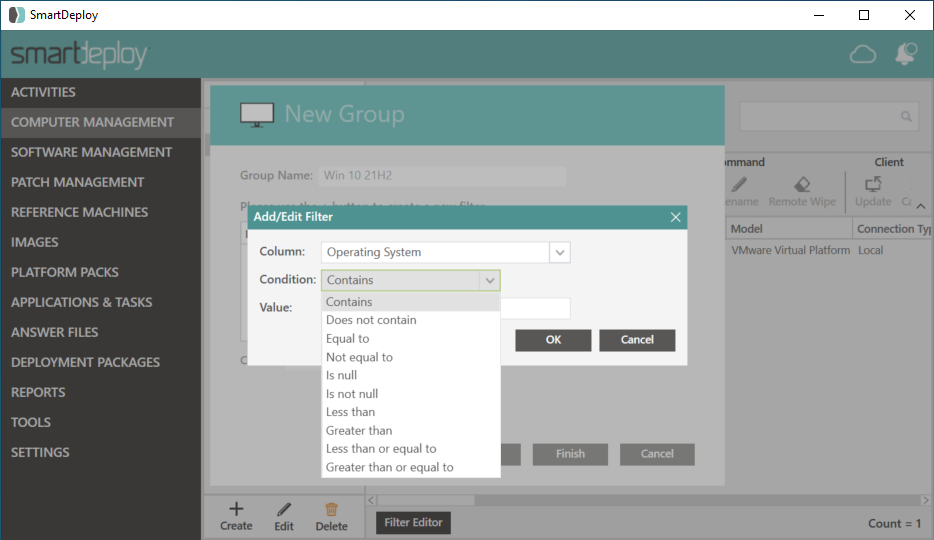Select 'Greater than or equal to' condition
The height and width of the screenshot is (540, 934).
coord(410,467)
